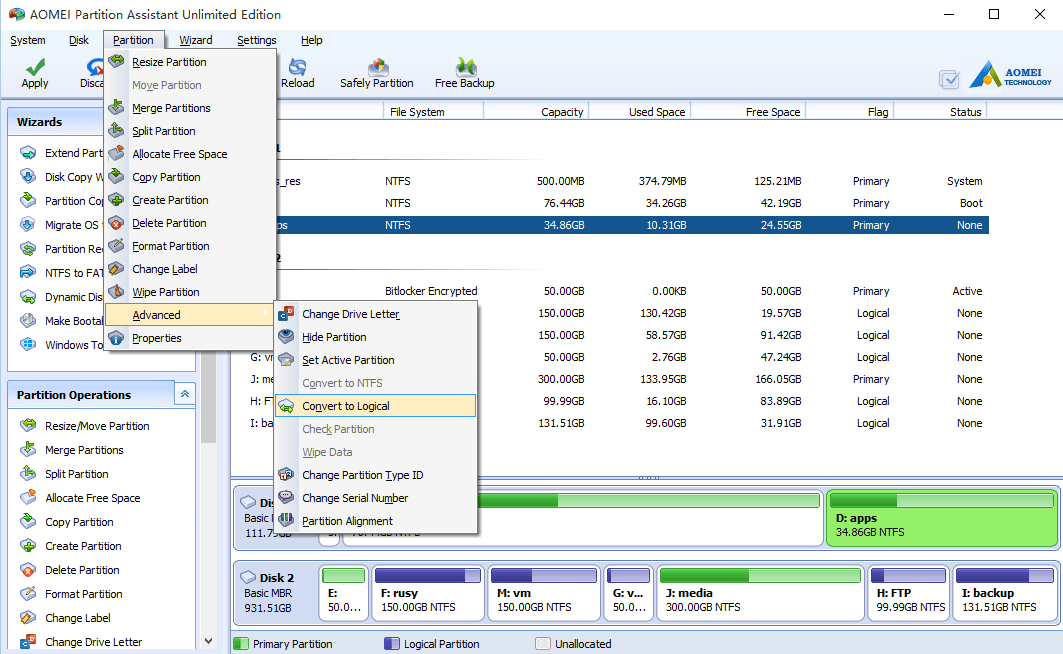Click the Set Active Partition submenu icon
Viewport: 1063px width, 654px height.
pos(287,359)
